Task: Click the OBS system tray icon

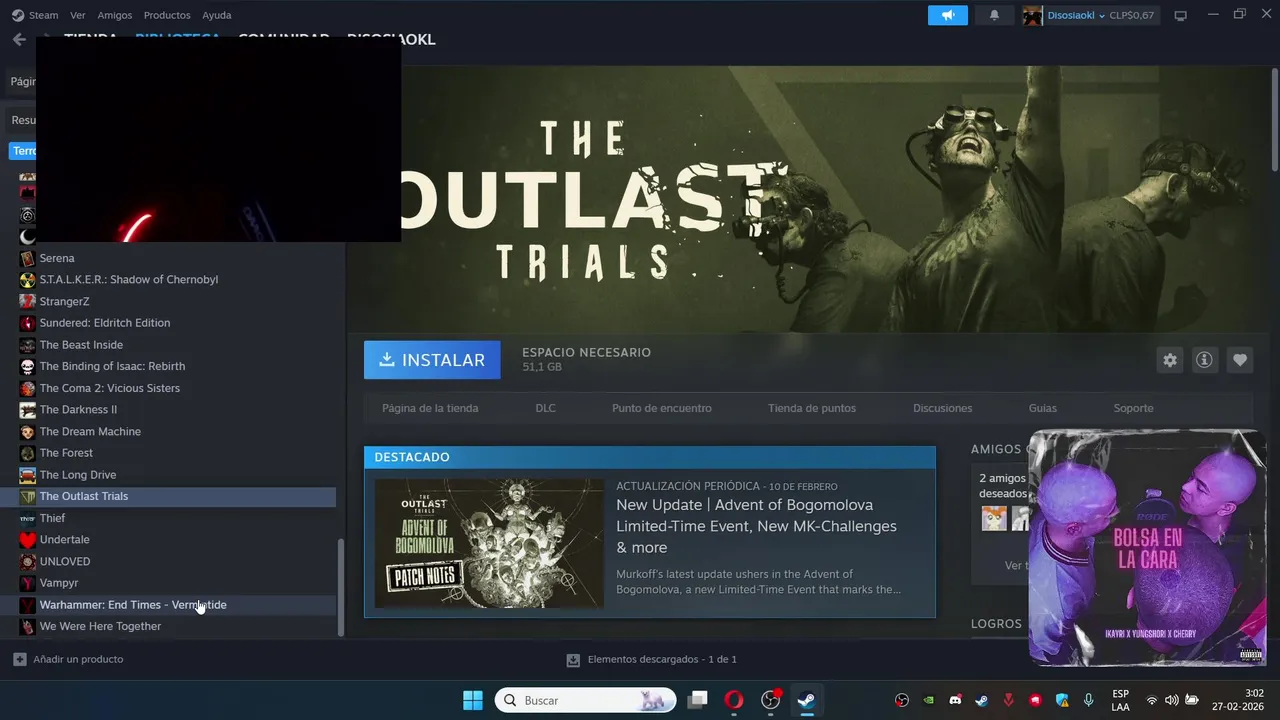Action: point(902,700)
